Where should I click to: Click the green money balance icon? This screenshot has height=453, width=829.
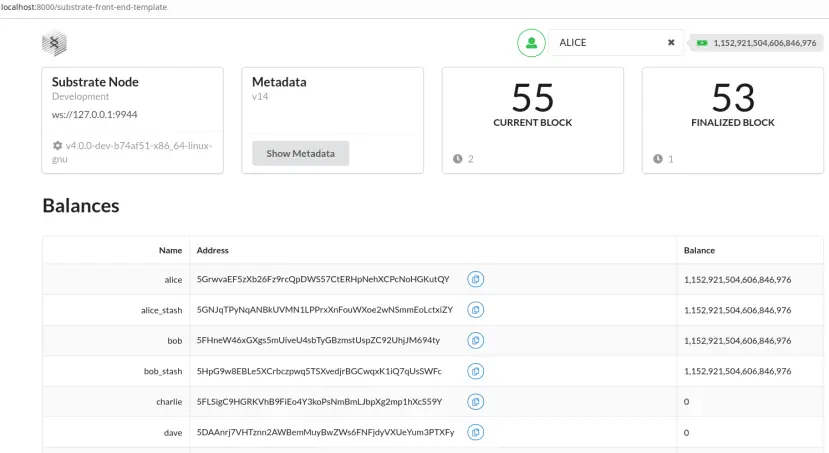pos(702,43)
